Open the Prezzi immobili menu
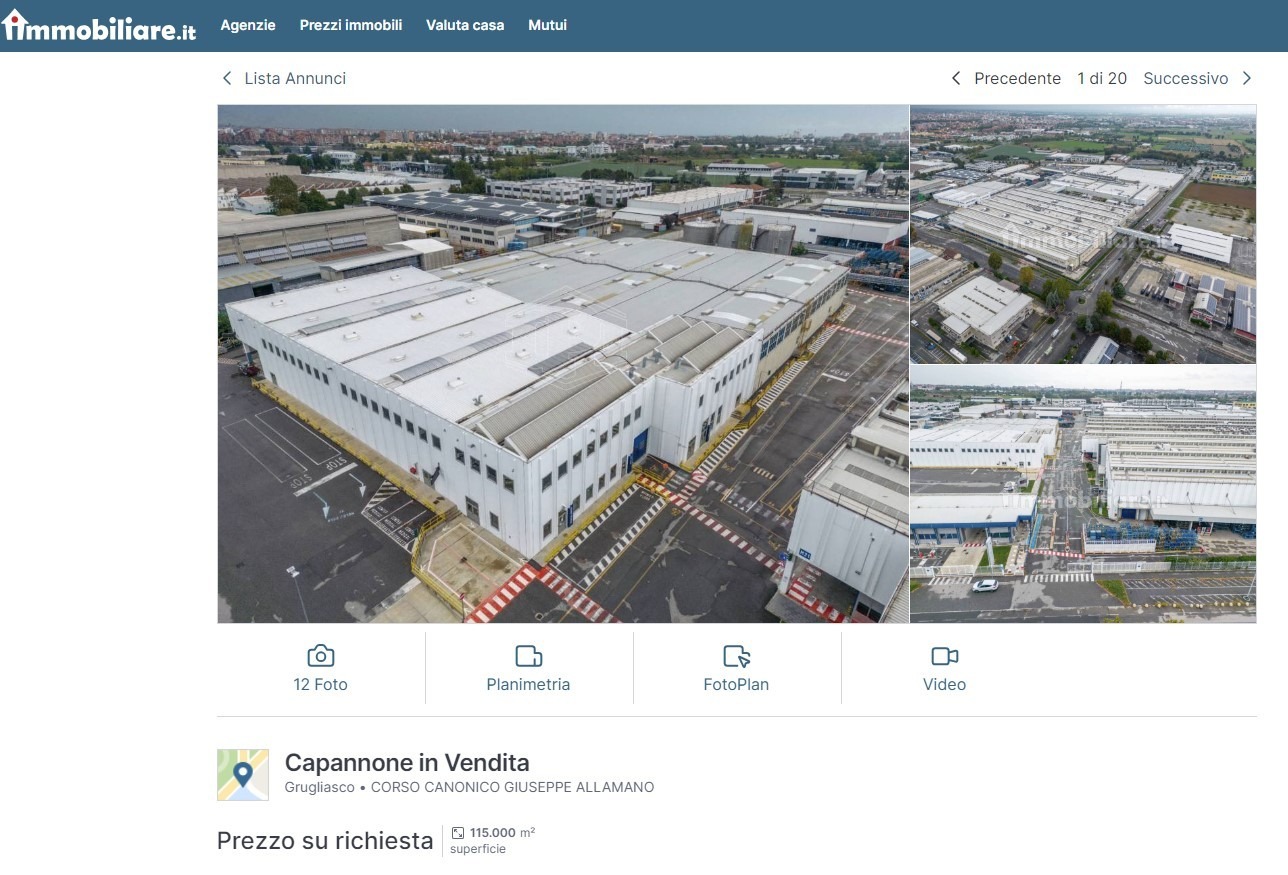Viewport: 1288px width, 875px height. [x=351, y=25]
